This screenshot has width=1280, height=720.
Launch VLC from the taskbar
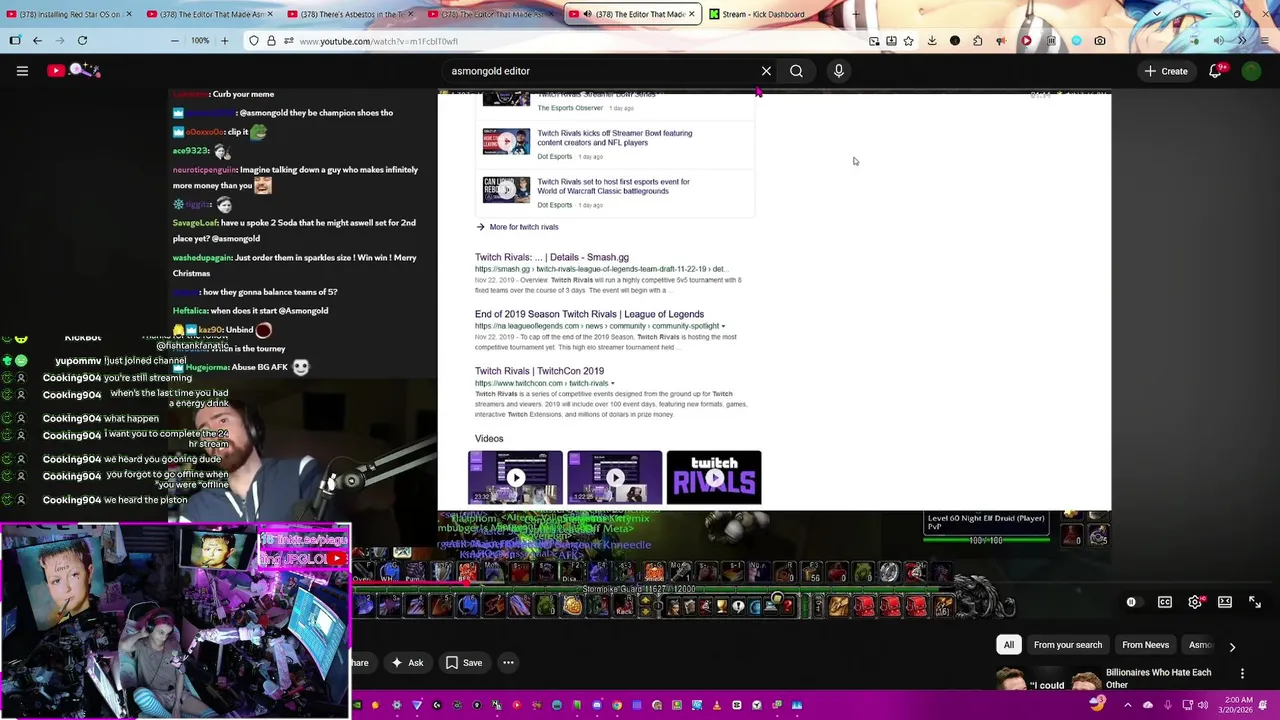pyautogui.click(x=717, y=705)
